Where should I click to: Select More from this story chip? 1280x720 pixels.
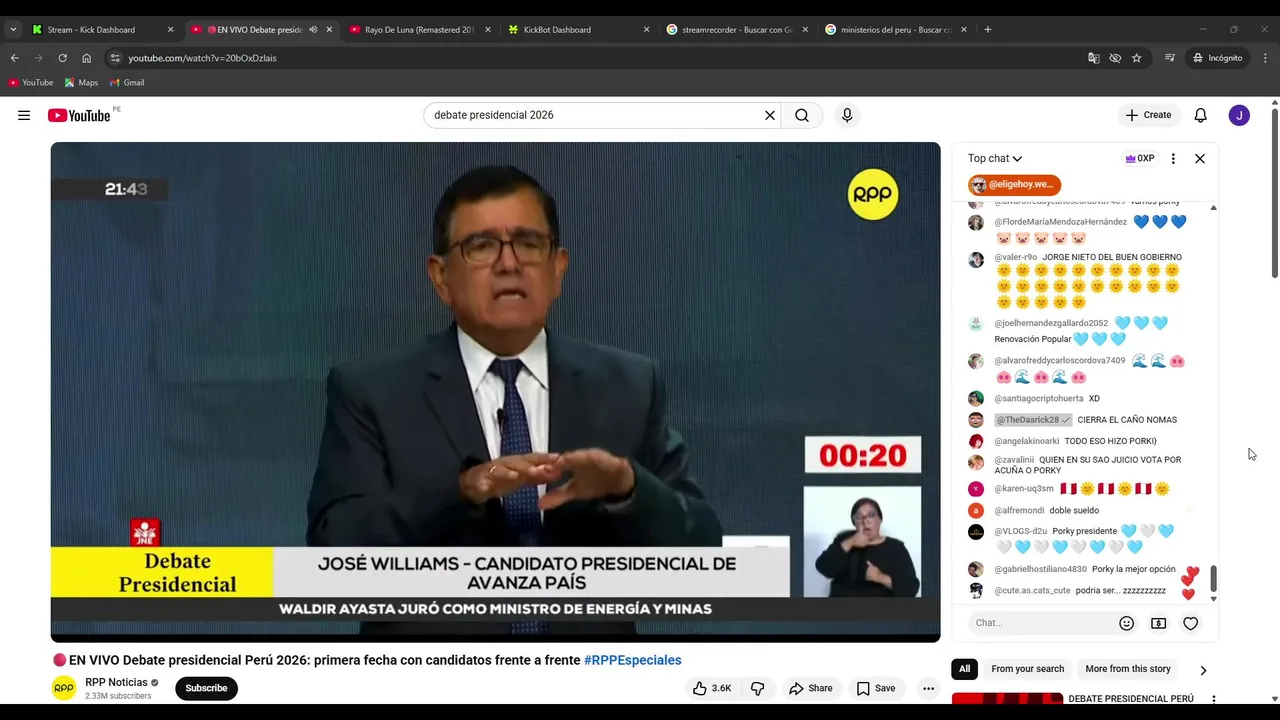(x=1128, y=669)
